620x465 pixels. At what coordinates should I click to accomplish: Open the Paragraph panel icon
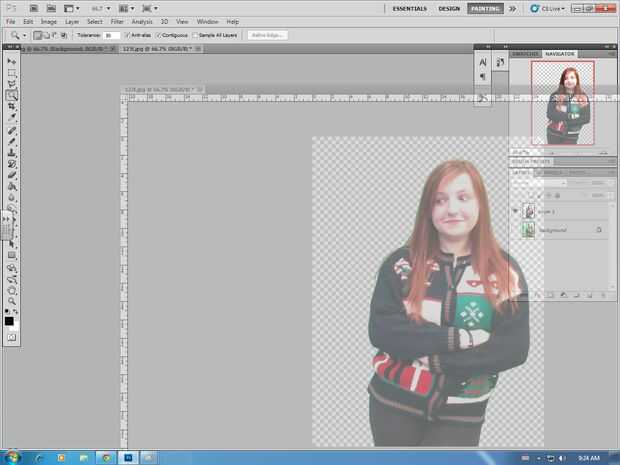point(483,76)
